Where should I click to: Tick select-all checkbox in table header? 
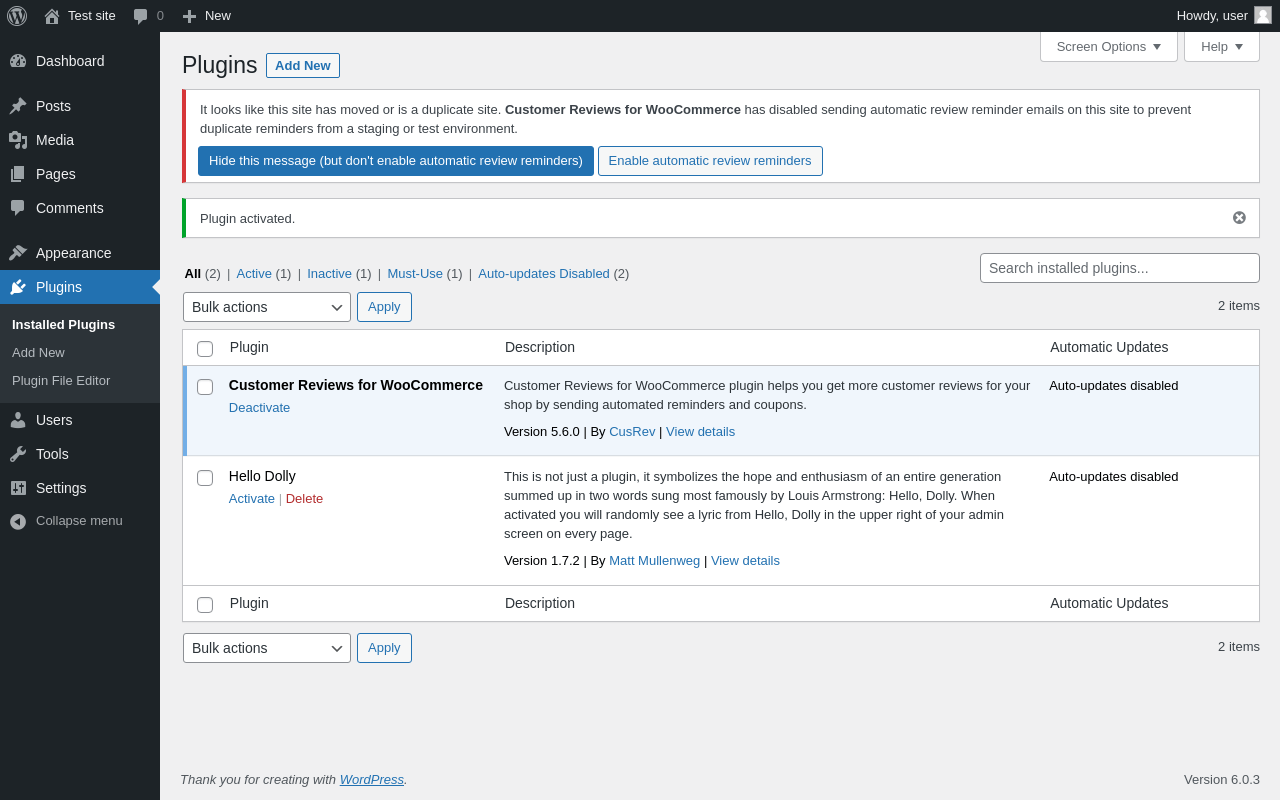click(x=205, y=349)
